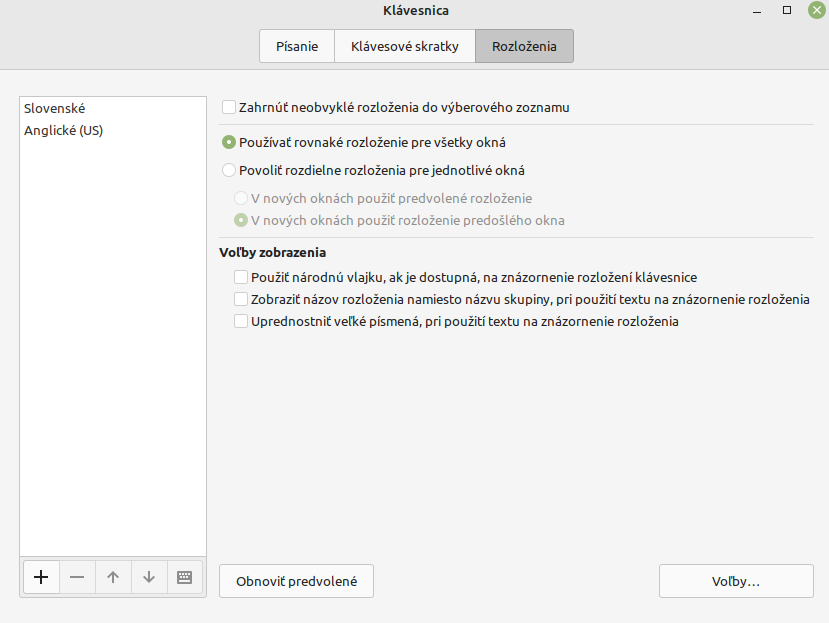Select 'Anglické (US)' layout in list
The width and height of the screenshot is (829, 623).
pyautogui.click(x=64, y=130)
